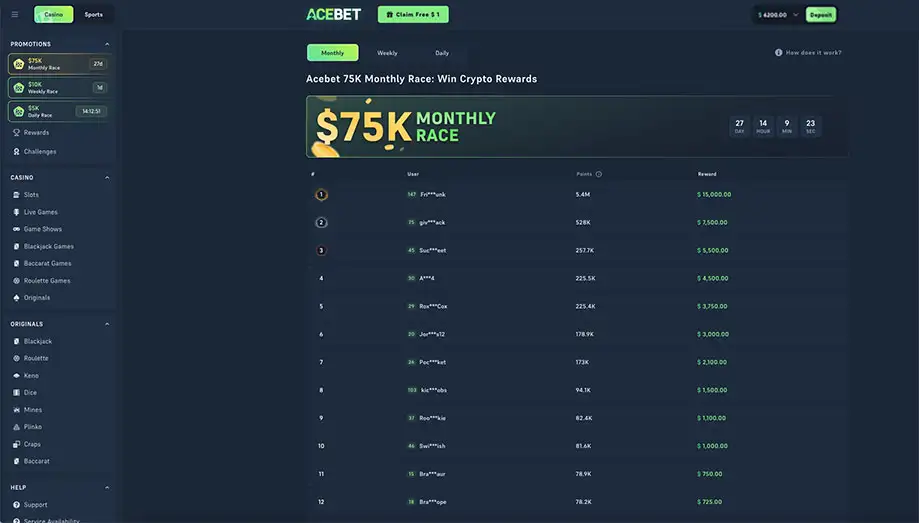Click the ACEBET logo
919x523 pixels.
click(x=333, y=15)
